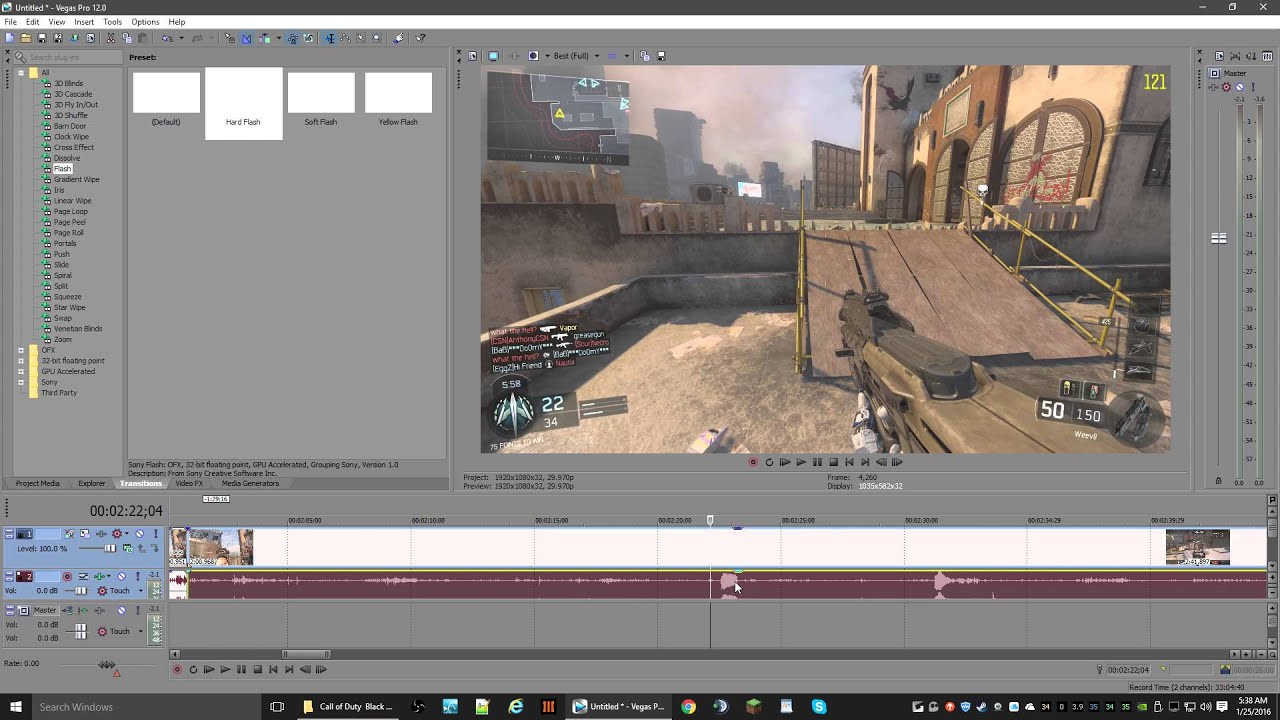1280x720 pixels.
Task: Toggle preview on external monitor icon
Action: click(493, 56)
